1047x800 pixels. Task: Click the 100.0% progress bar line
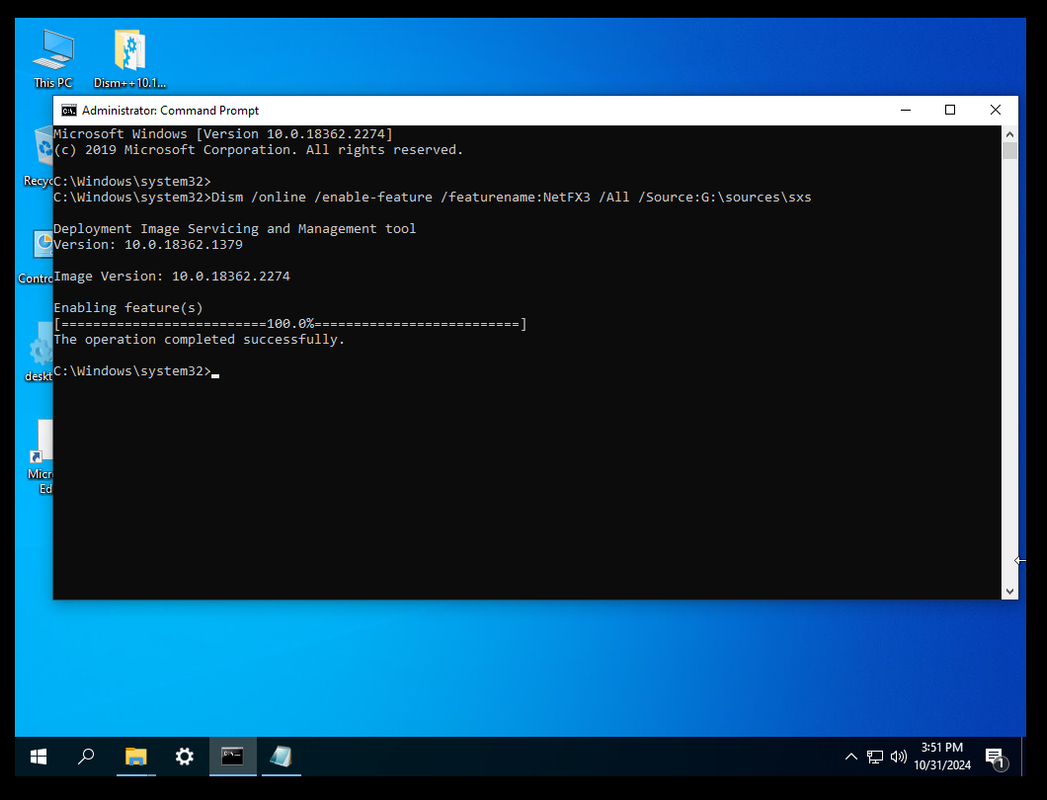[290, 324]
